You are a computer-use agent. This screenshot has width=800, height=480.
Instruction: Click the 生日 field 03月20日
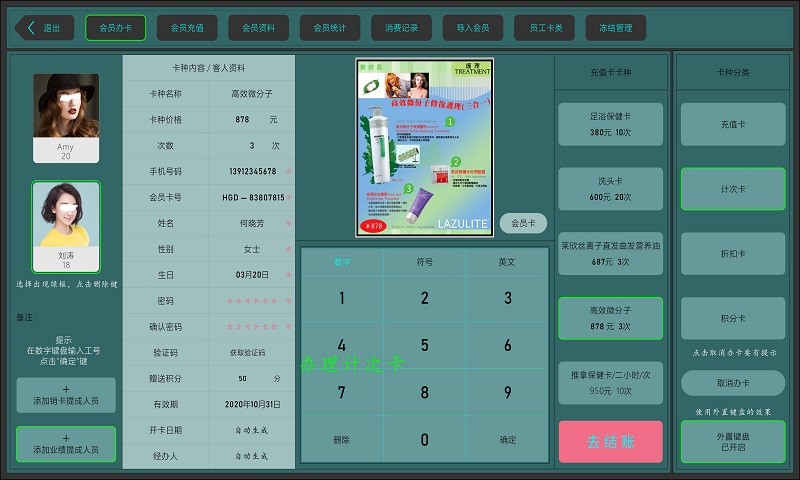click(x=252, y=275)
